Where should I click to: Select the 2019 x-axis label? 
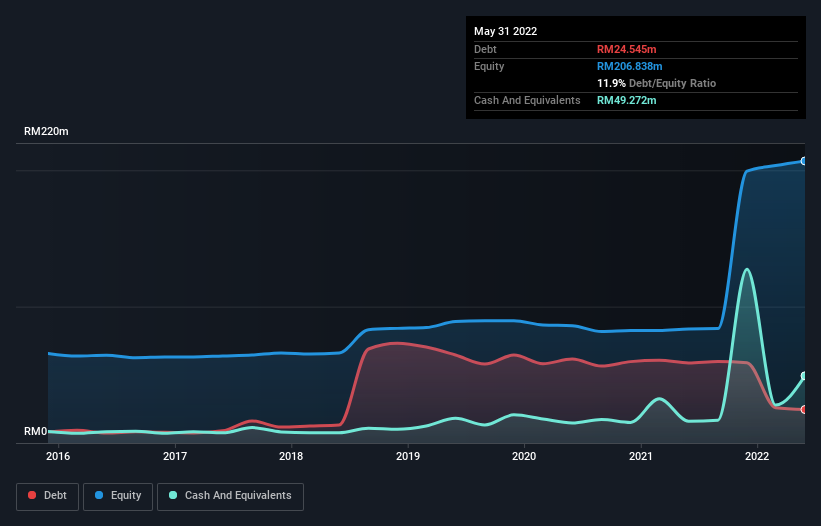[408, 456]
